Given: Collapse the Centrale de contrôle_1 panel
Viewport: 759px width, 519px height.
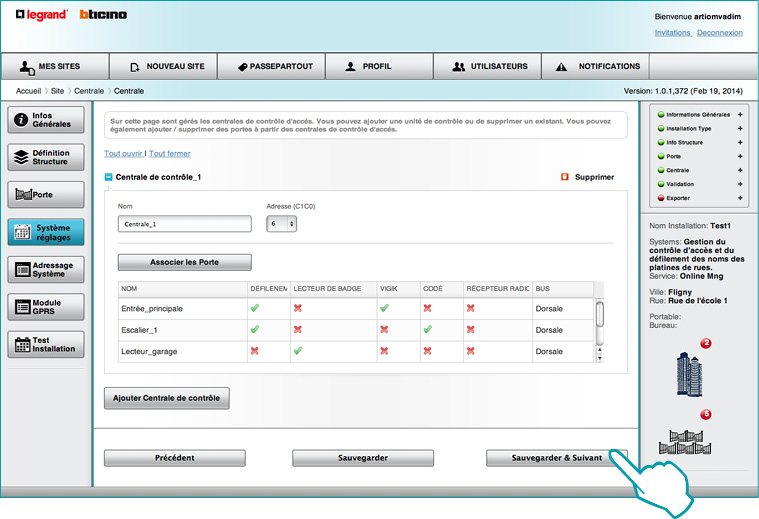Looking at the screenshot, I should click(109, 177).
